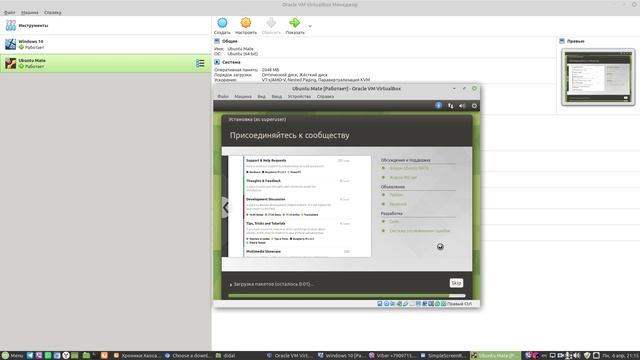The image size is (640, 360).
Task: Click the first hard-disk icon in VM status bar
Action: click(380, 304)
